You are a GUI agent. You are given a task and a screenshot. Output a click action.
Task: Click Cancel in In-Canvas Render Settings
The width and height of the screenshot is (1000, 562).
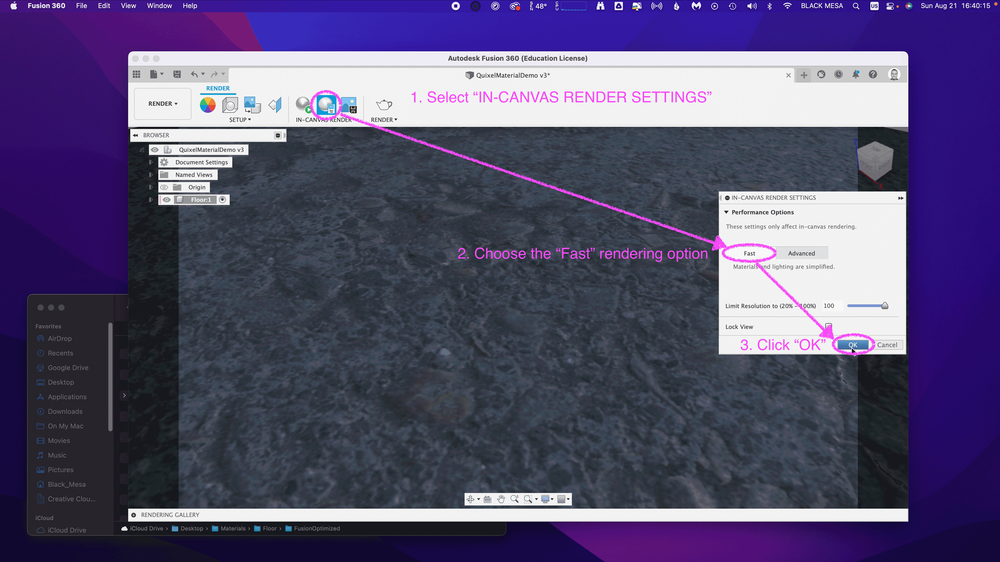click(886, 345)
